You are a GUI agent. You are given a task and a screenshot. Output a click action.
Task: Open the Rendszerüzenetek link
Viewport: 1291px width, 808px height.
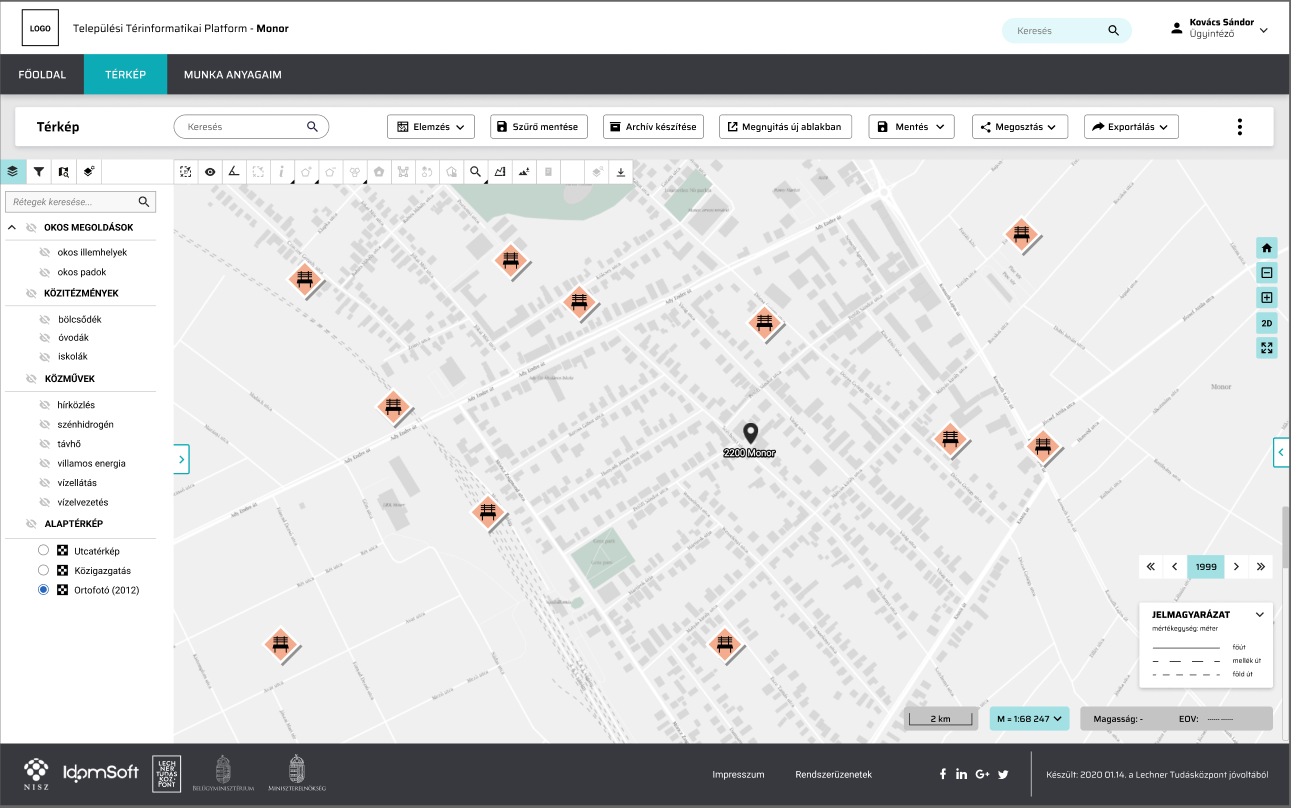click(833, 775)
